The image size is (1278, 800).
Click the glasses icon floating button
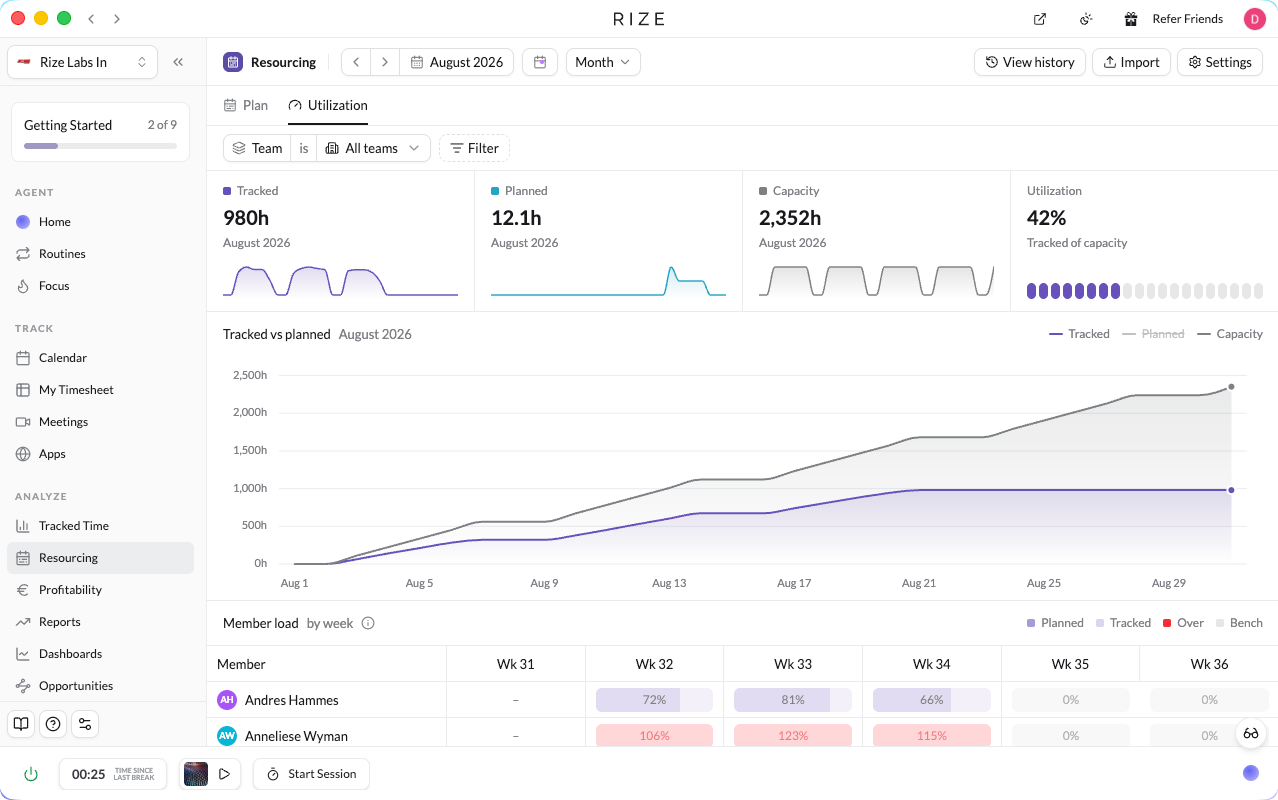pyautogui.click(x=1251, y=734)
